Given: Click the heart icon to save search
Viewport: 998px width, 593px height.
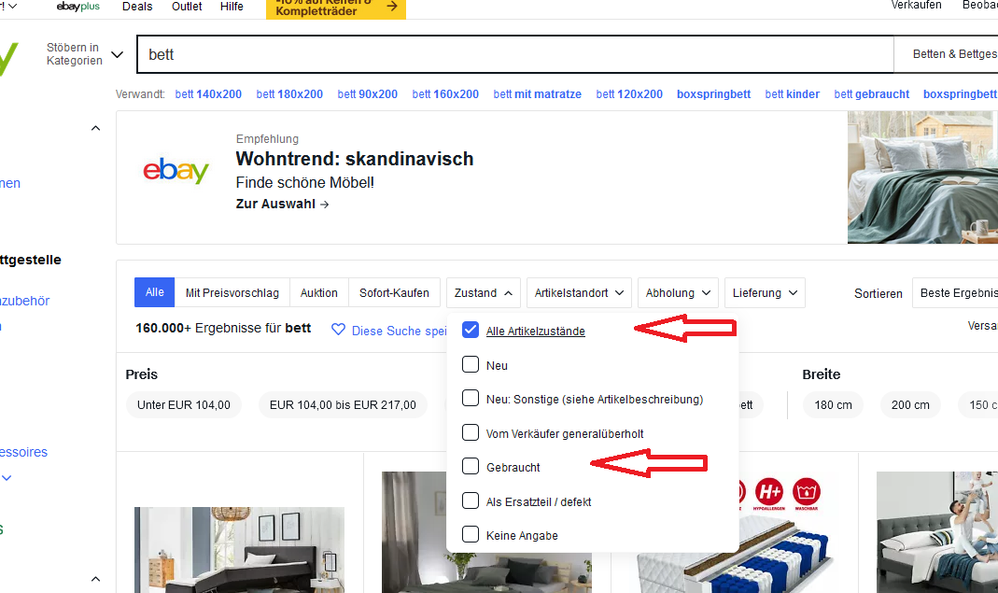Looking at the screenshot, I should tap(338, 330).
